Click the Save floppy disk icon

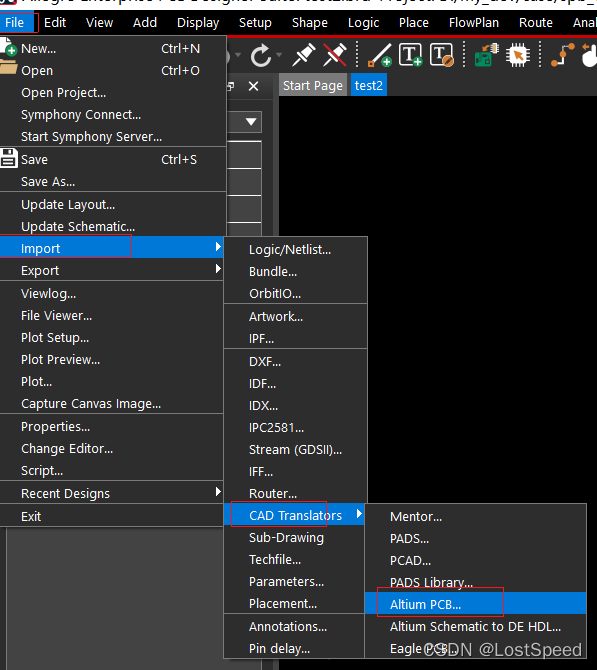[x=9, y=158]
